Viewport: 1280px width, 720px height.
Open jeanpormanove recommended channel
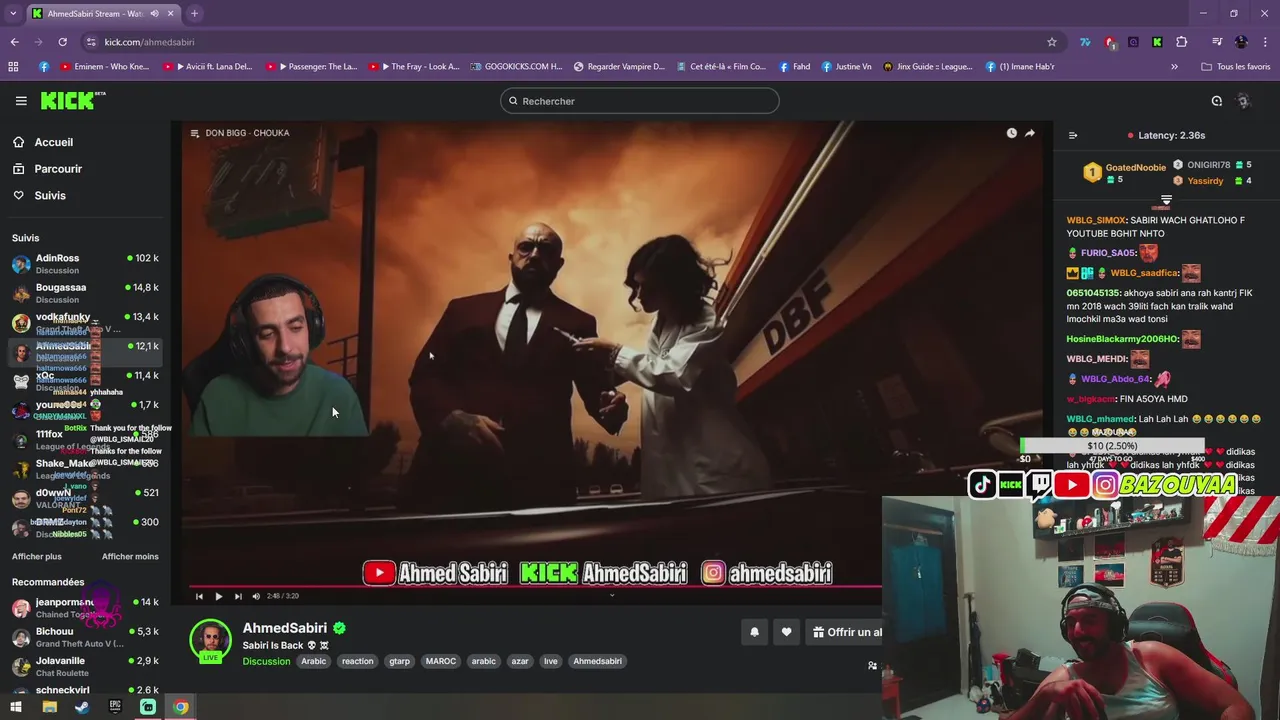(85, 608)
